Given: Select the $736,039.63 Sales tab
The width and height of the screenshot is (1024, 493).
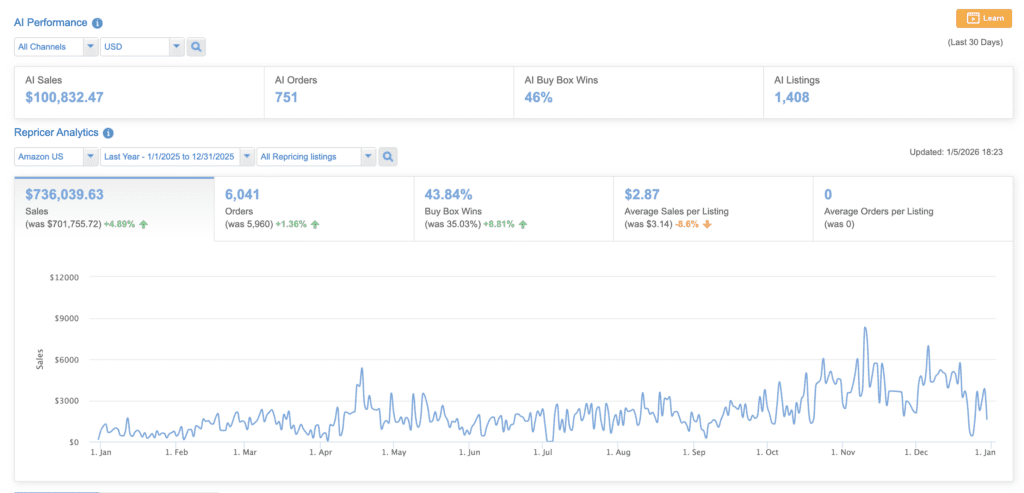Looking at the screenshot, I should [x=113, y=209].
